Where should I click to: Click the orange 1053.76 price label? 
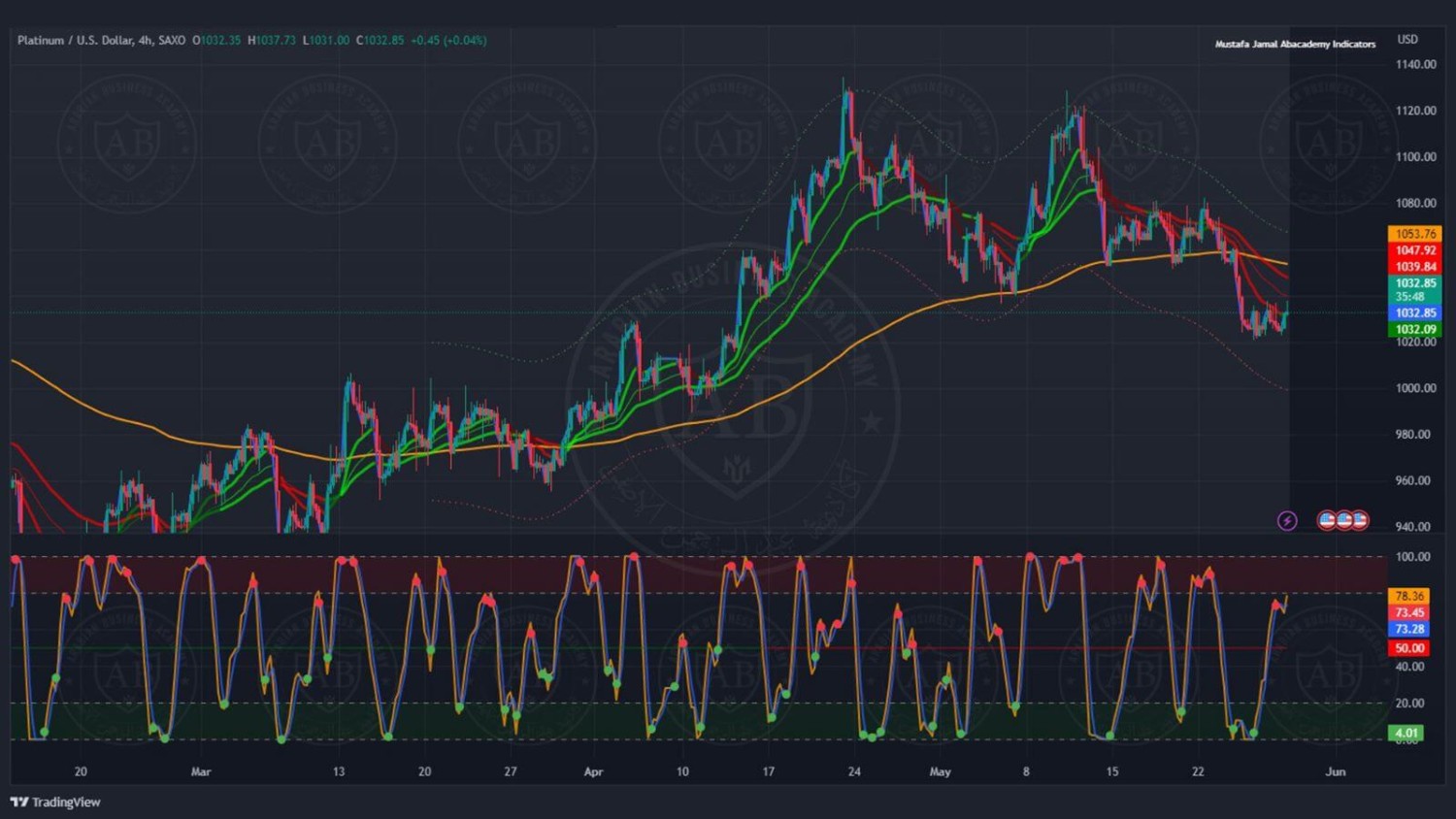coord(1414,234)
